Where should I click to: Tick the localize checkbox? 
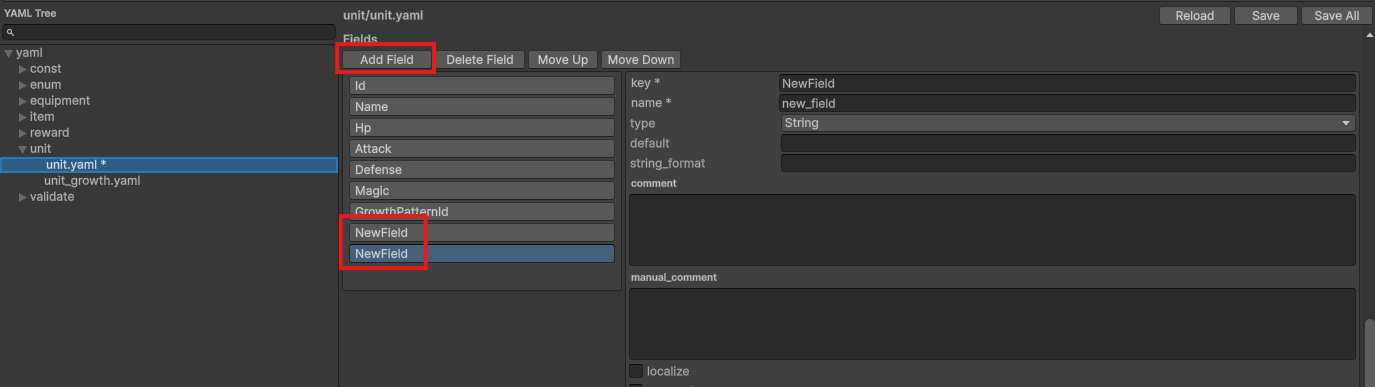636,371
